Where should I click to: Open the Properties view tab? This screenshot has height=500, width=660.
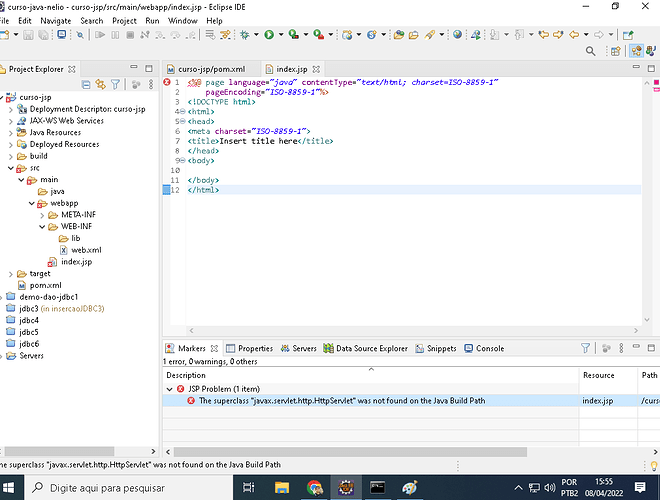[x=250, y=348]
